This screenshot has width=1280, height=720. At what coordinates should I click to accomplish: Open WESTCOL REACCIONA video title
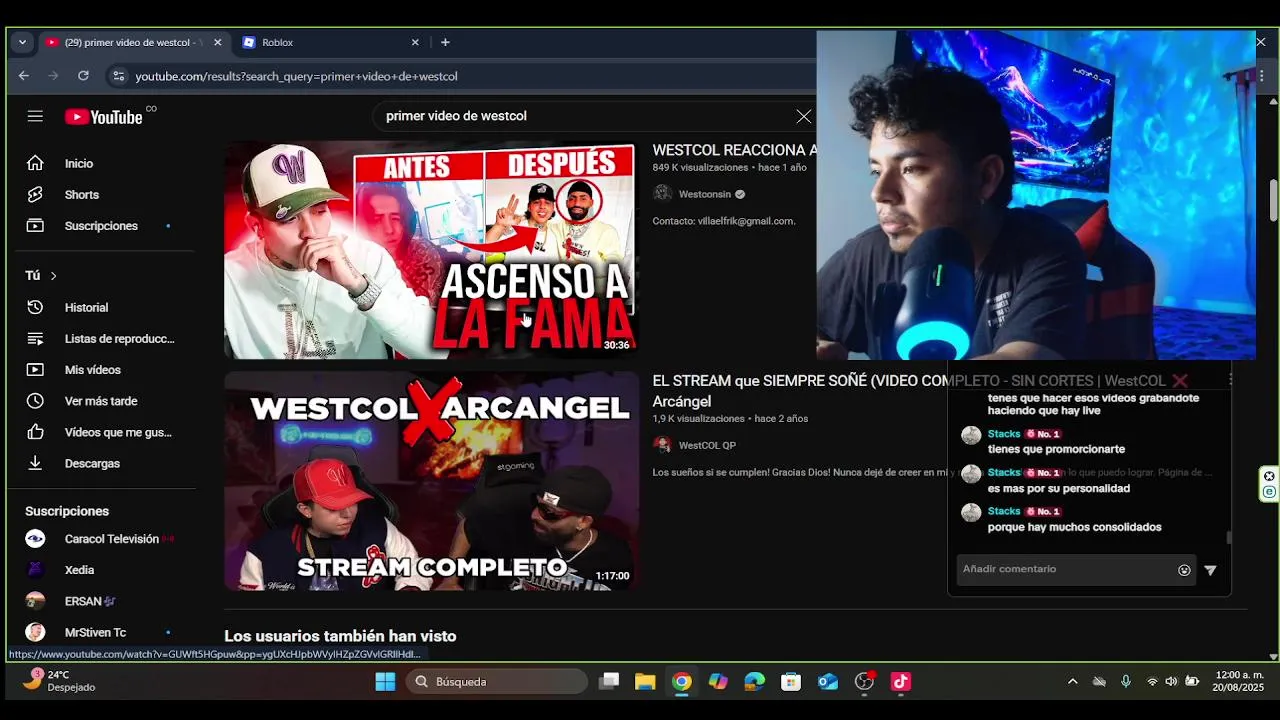coord(735,150)
